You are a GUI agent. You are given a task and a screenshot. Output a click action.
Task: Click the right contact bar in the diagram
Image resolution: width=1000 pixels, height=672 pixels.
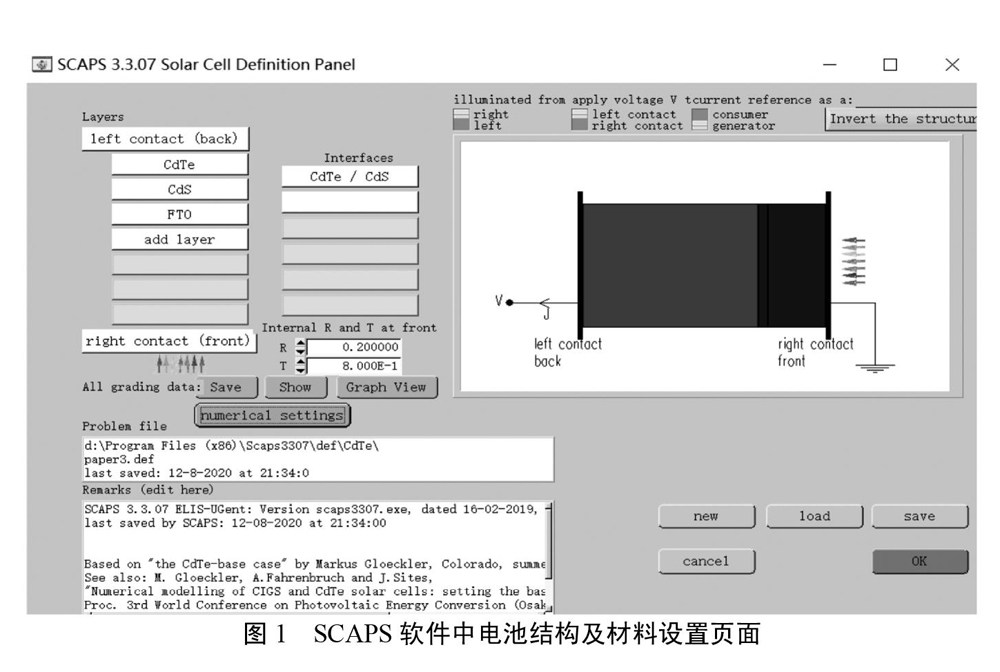click(x=828, y=265)
